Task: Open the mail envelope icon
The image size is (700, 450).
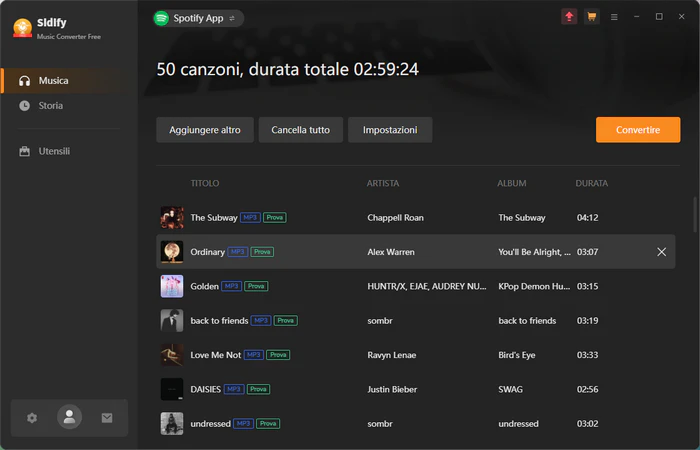Action: [107, 418]
